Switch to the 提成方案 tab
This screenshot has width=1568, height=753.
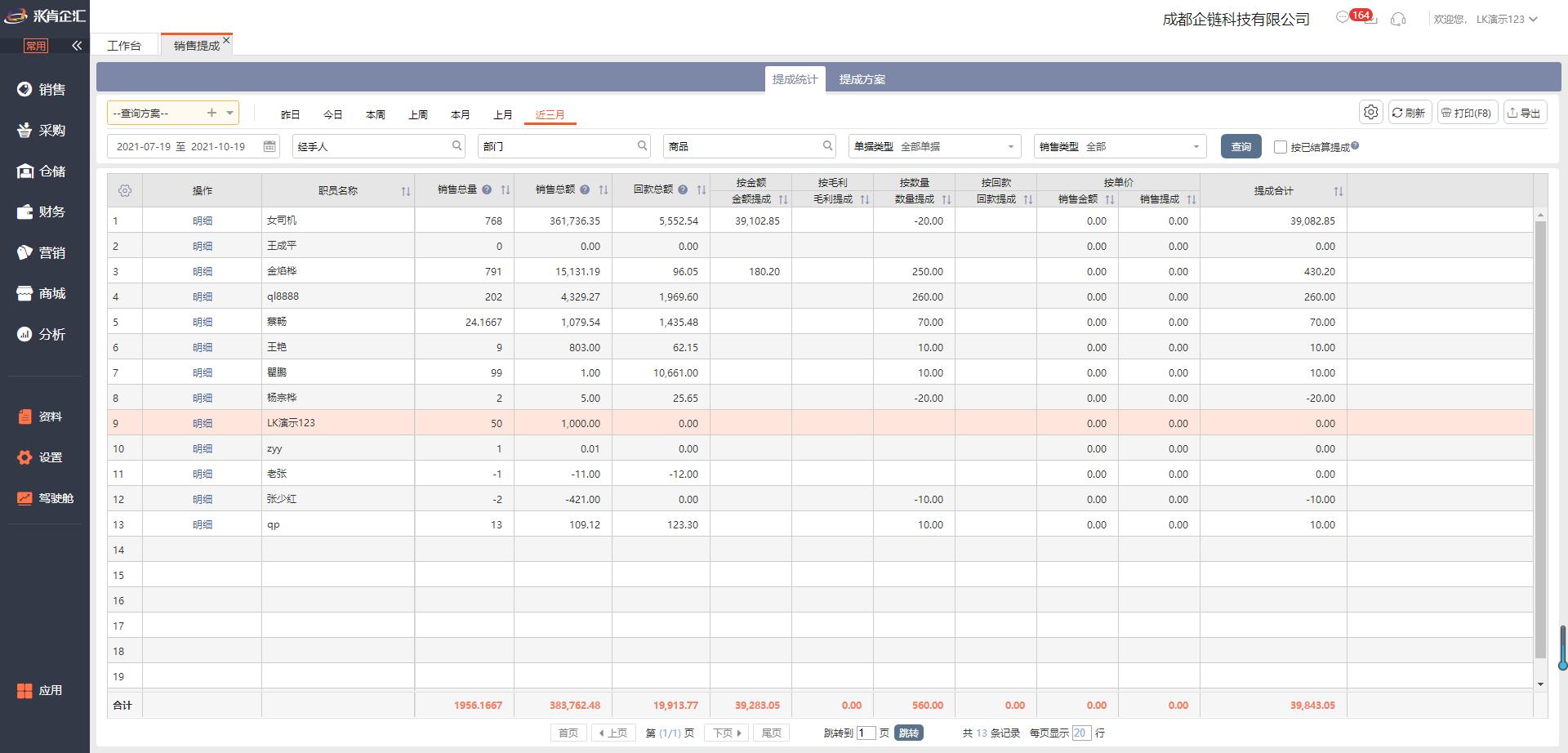click(x=862, y=79)
